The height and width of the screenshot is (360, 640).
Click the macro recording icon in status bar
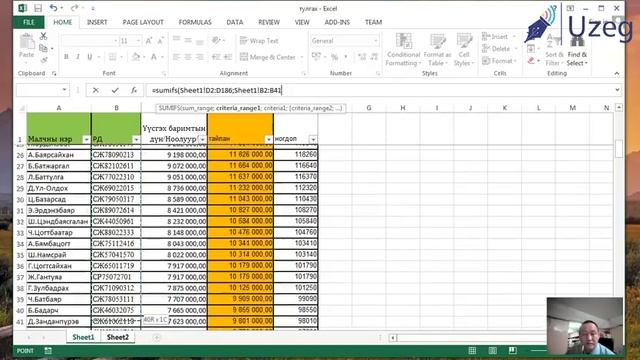[x=48, y=351]
